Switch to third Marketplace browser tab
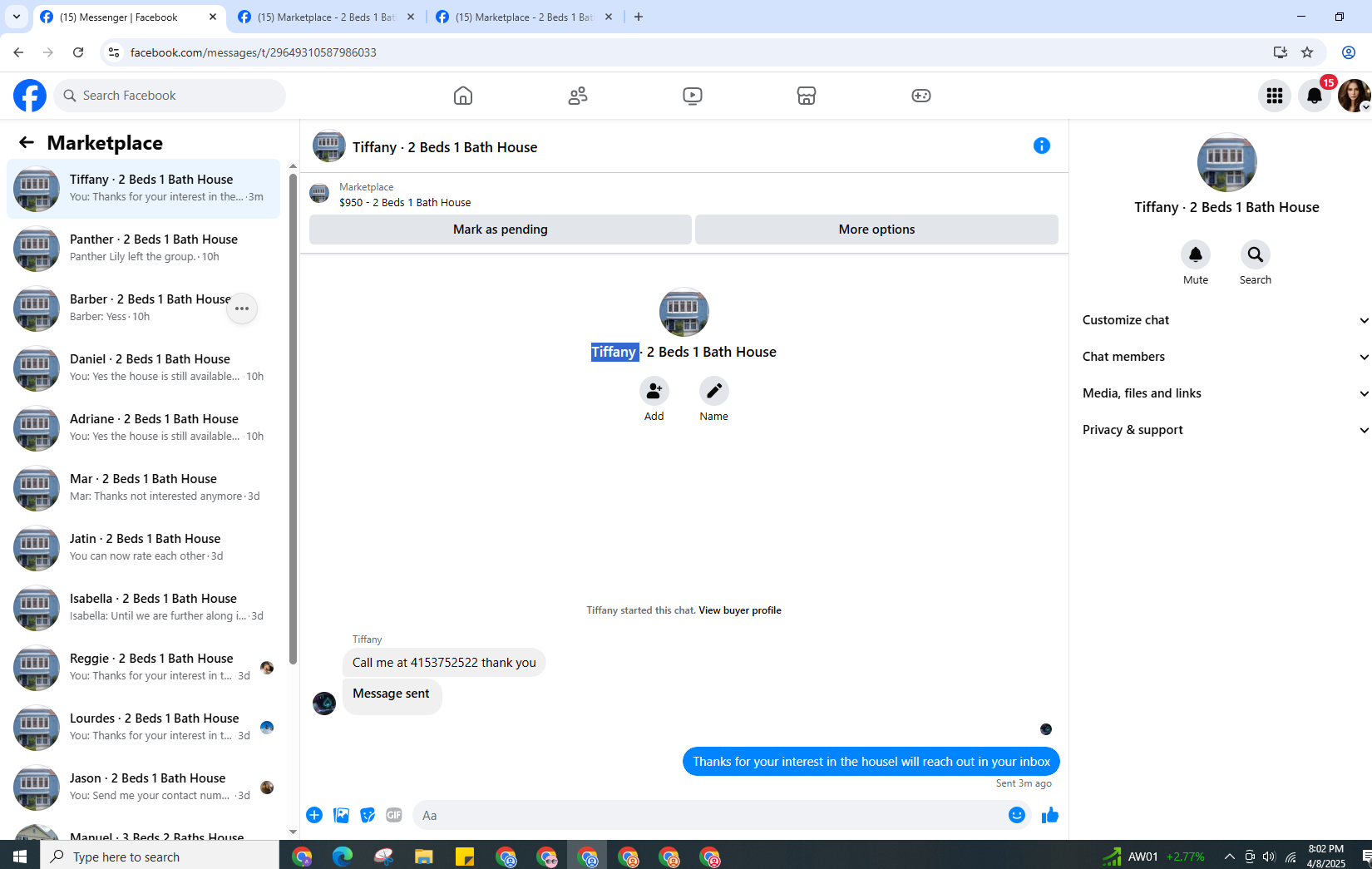 (524, 17)
